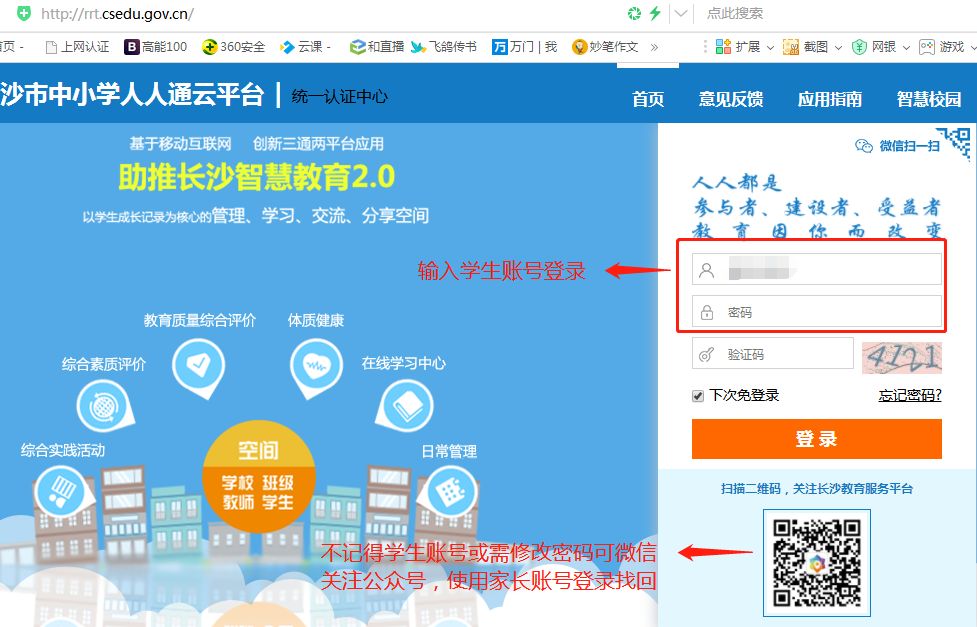
Task: Refresh the captcha image 4121
Action: click(x=902, y=358)
